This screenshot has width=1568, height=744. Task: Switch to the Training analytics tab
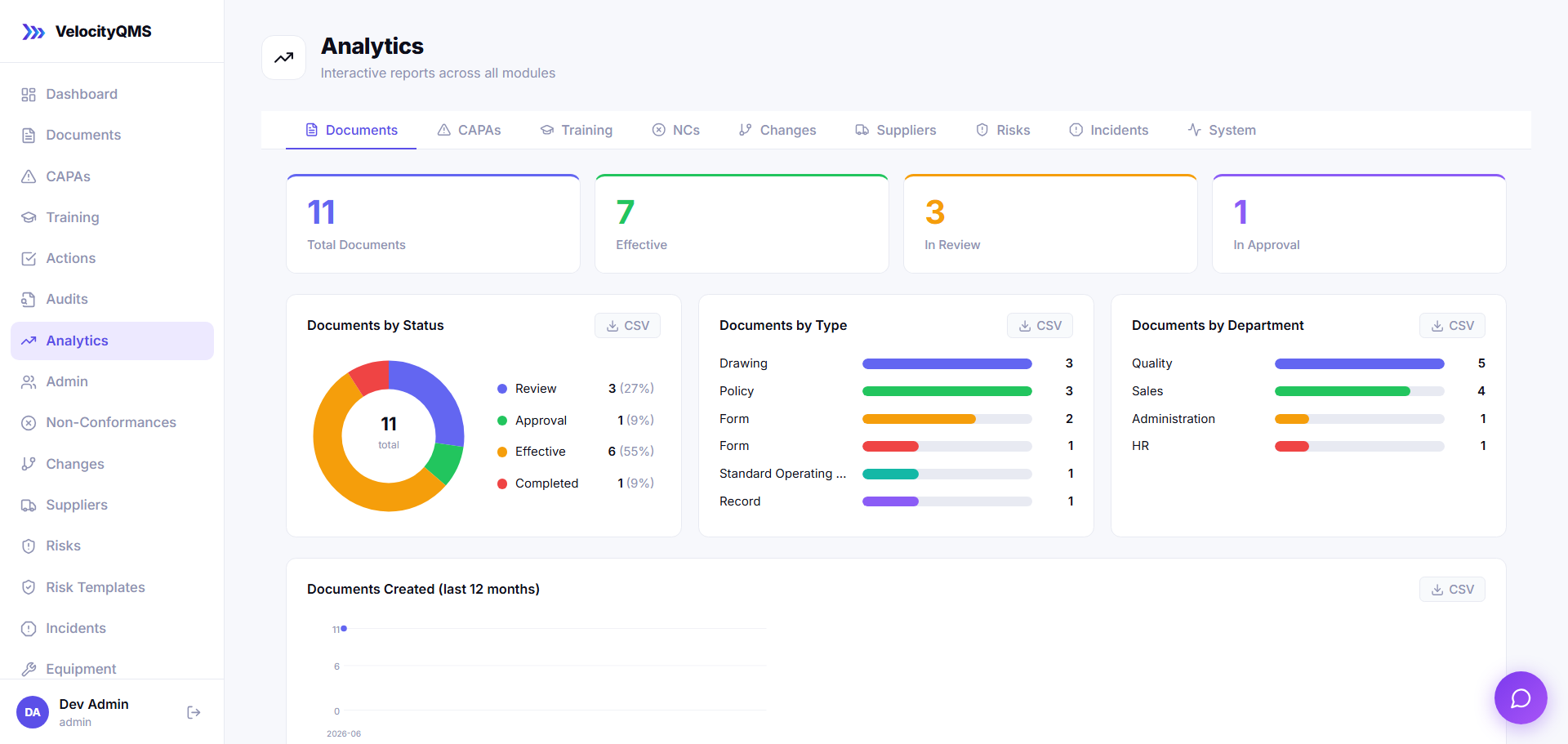pyautogui.click(x=577, y=130)
